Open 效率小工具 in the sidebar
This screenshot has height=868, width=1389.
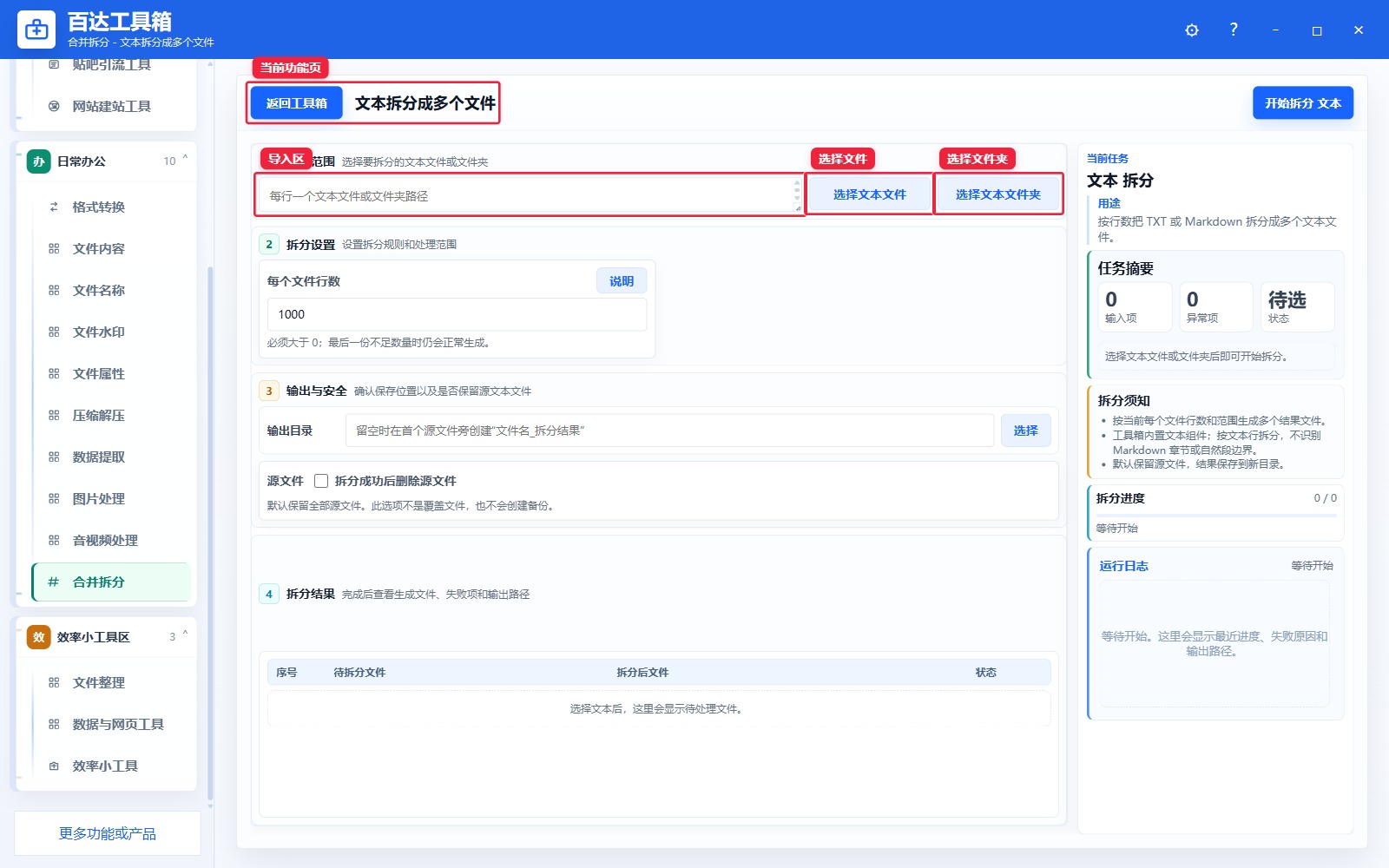point(111,766)
